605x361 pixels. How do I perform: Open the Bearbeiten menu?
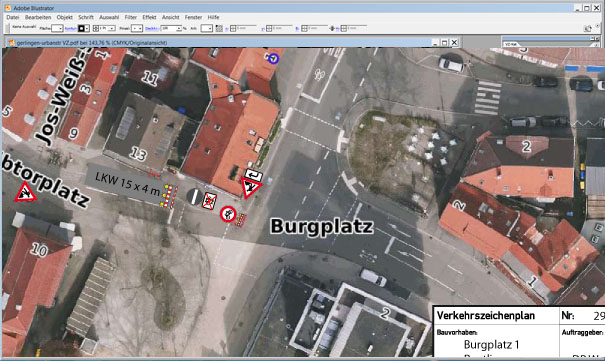tap(38, 17)
